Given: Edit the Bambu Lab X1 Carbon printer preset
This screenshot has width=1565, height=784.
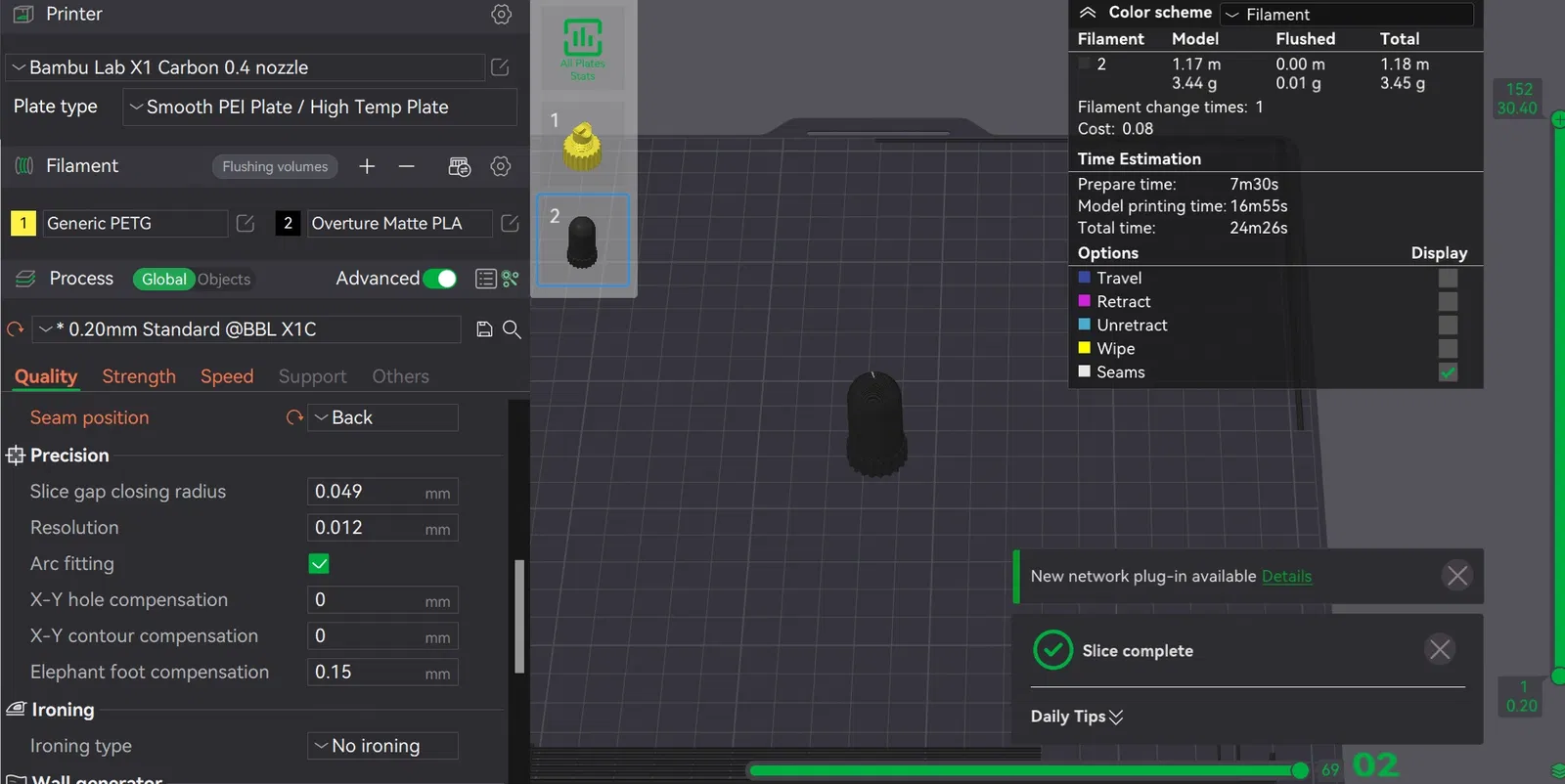Looking at the screenshot, I should point(500,67).
